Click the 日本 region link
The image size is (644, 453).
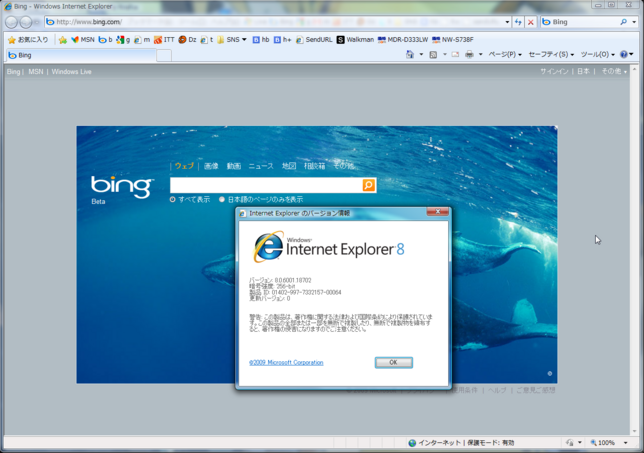click(x=583, y=71)
